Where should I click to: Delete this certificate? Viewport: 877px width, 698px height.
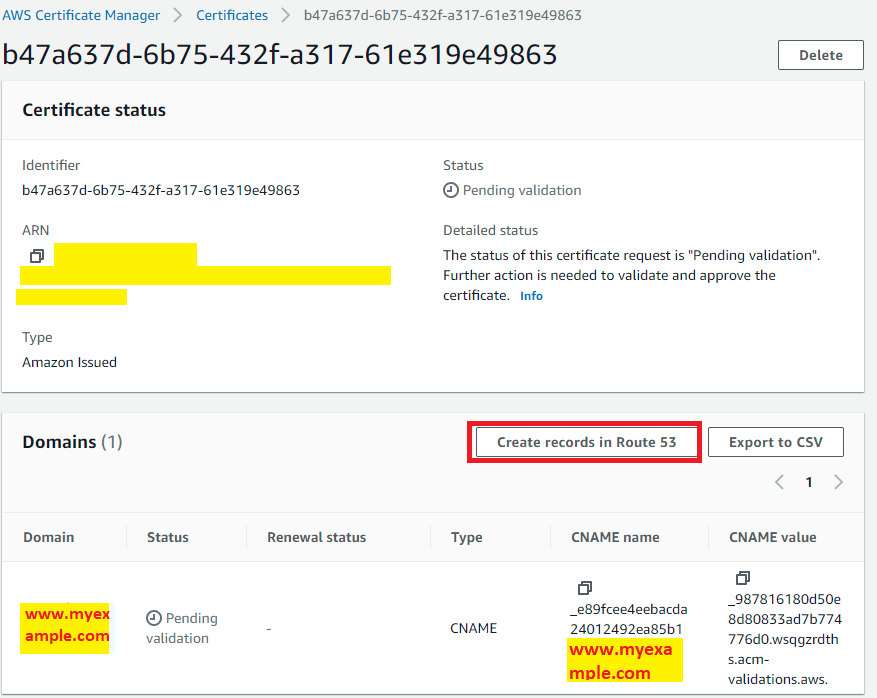(x=820, y=55)
